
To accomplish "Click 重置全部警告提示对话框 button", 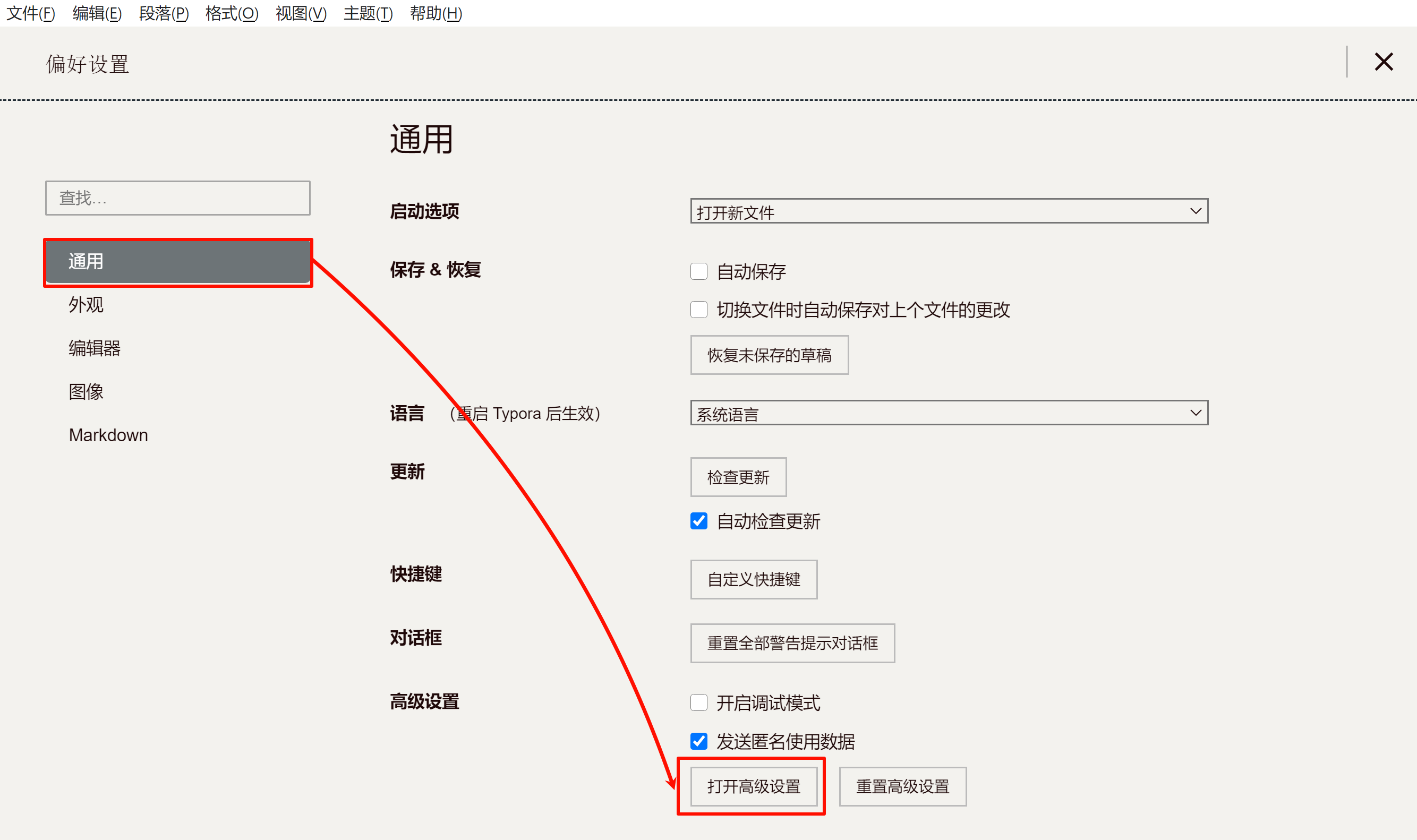I will [x=792, y=643].
